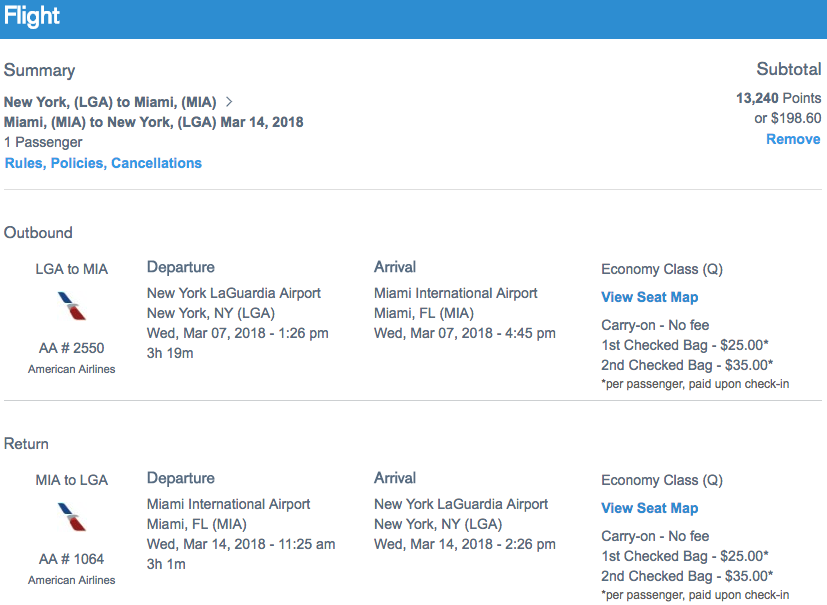Click the outbound American Airlines logo
The height and width of the screenshot is (605, 827).
tap(71, 306)
